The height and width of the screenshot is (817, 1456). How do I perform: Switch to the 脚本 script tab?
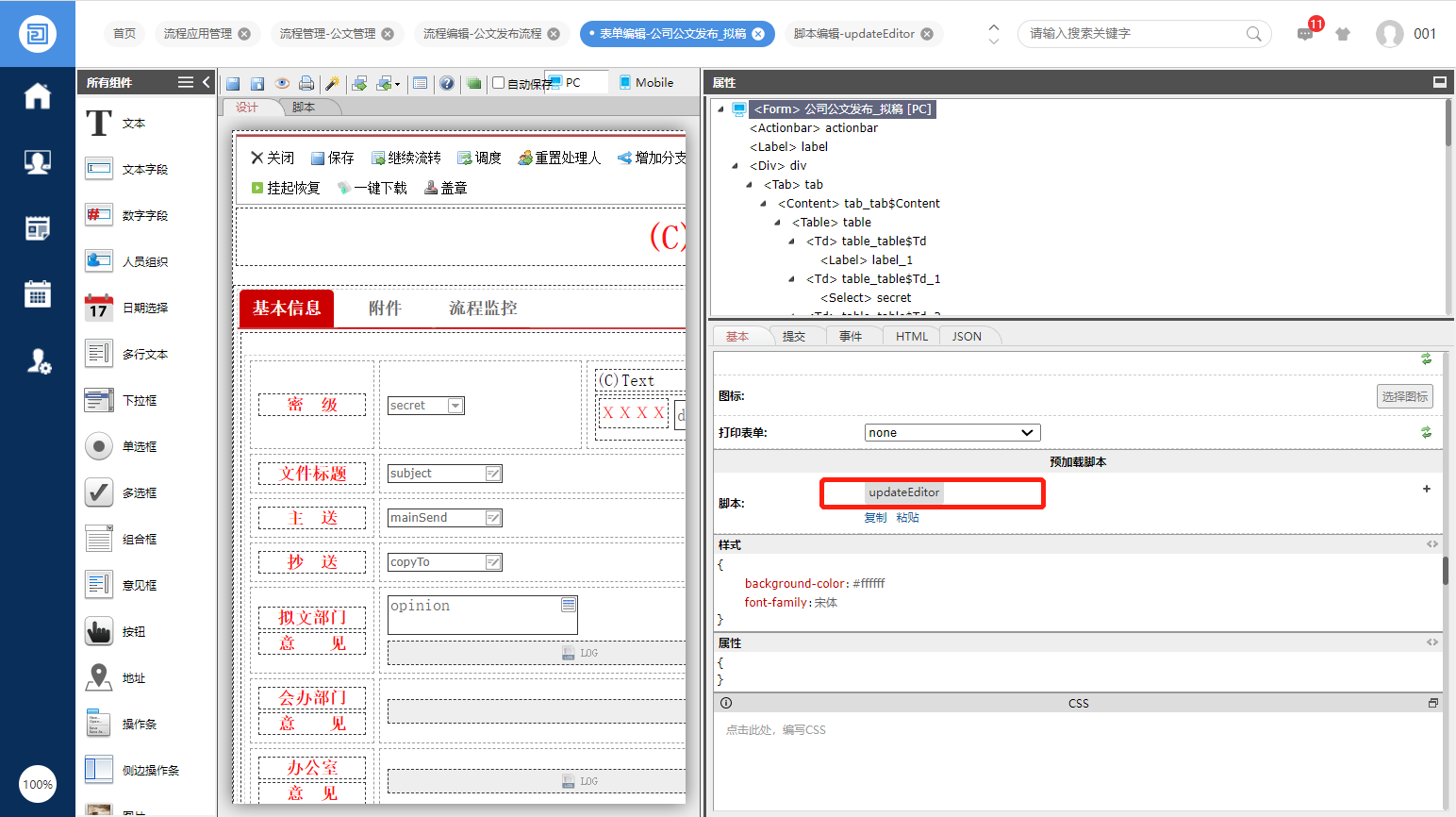[x=304, y=108]
